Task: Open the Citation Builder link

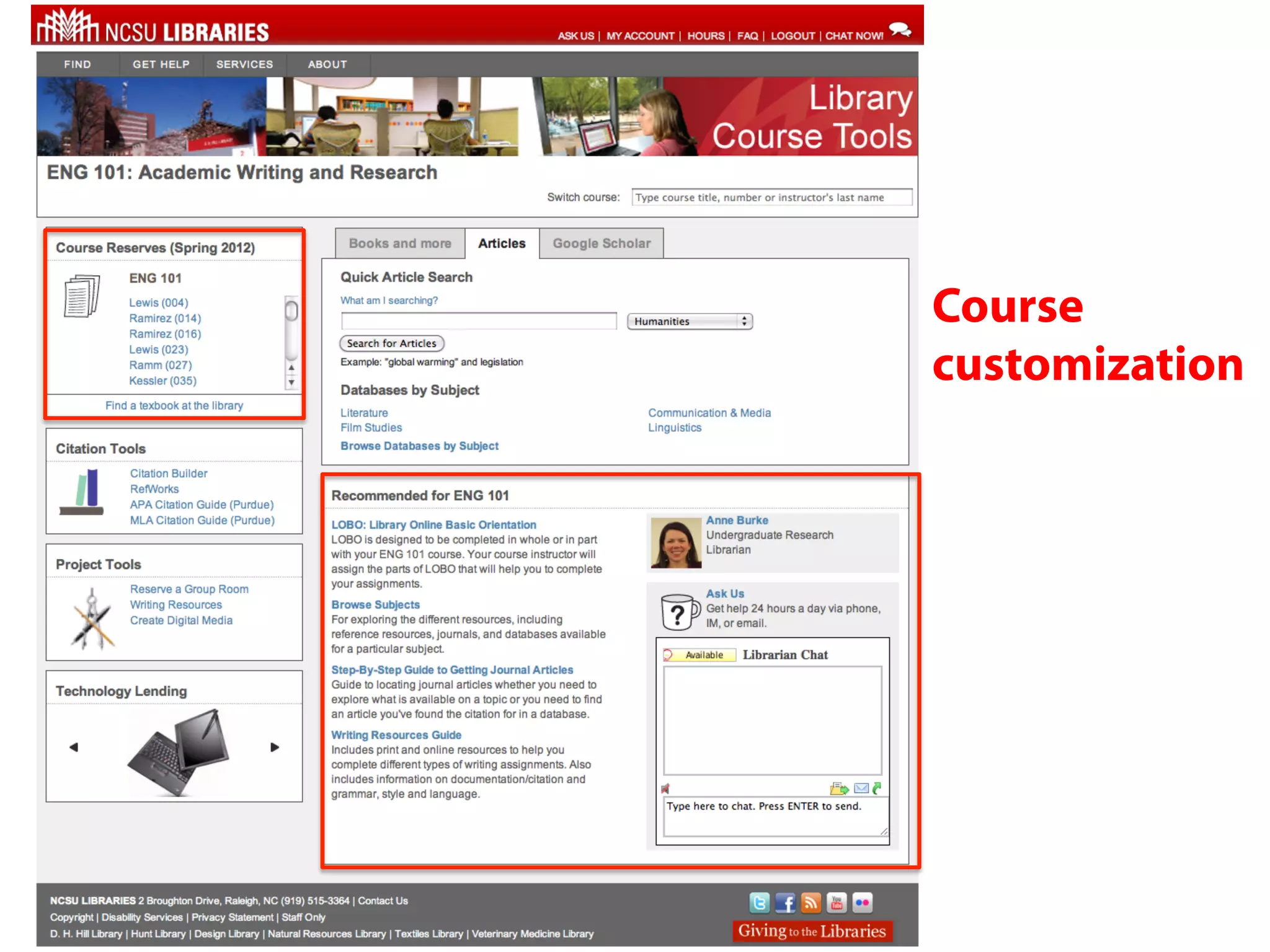Action: tap(169, 473)
